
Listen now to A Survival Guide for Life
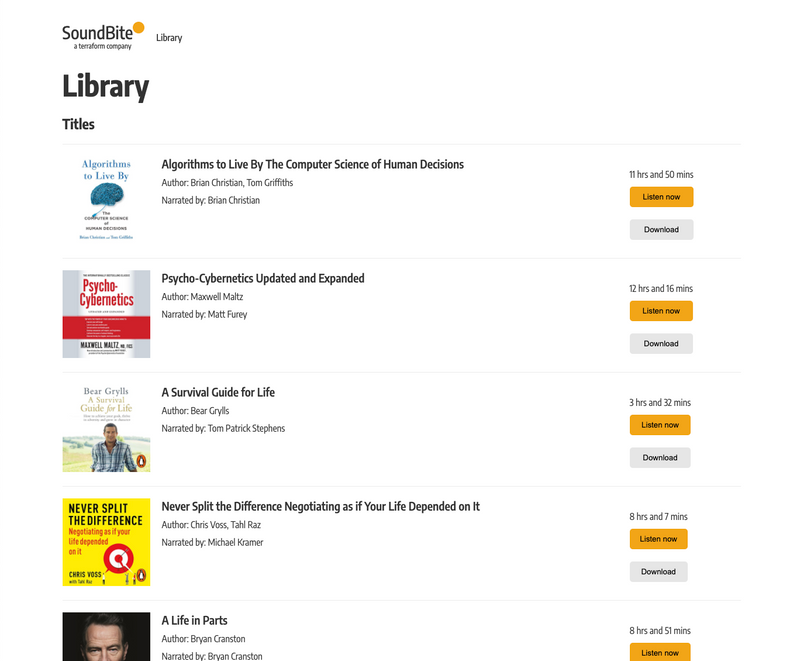tap(660, 425)
